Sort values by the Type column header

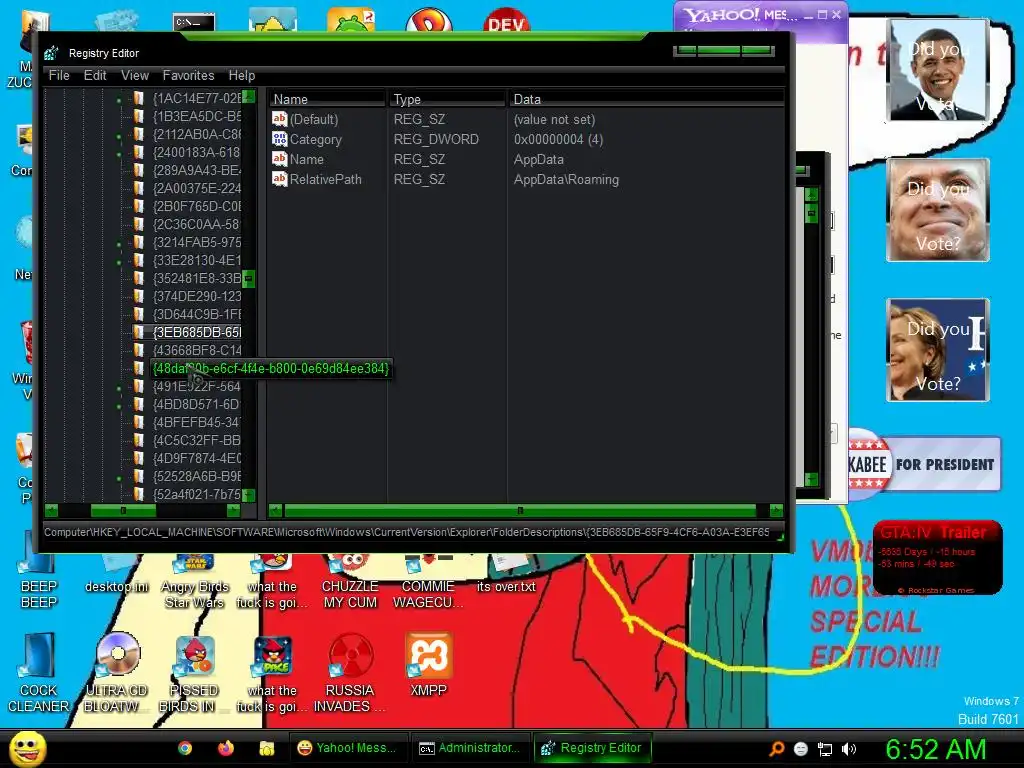[447, 99]
